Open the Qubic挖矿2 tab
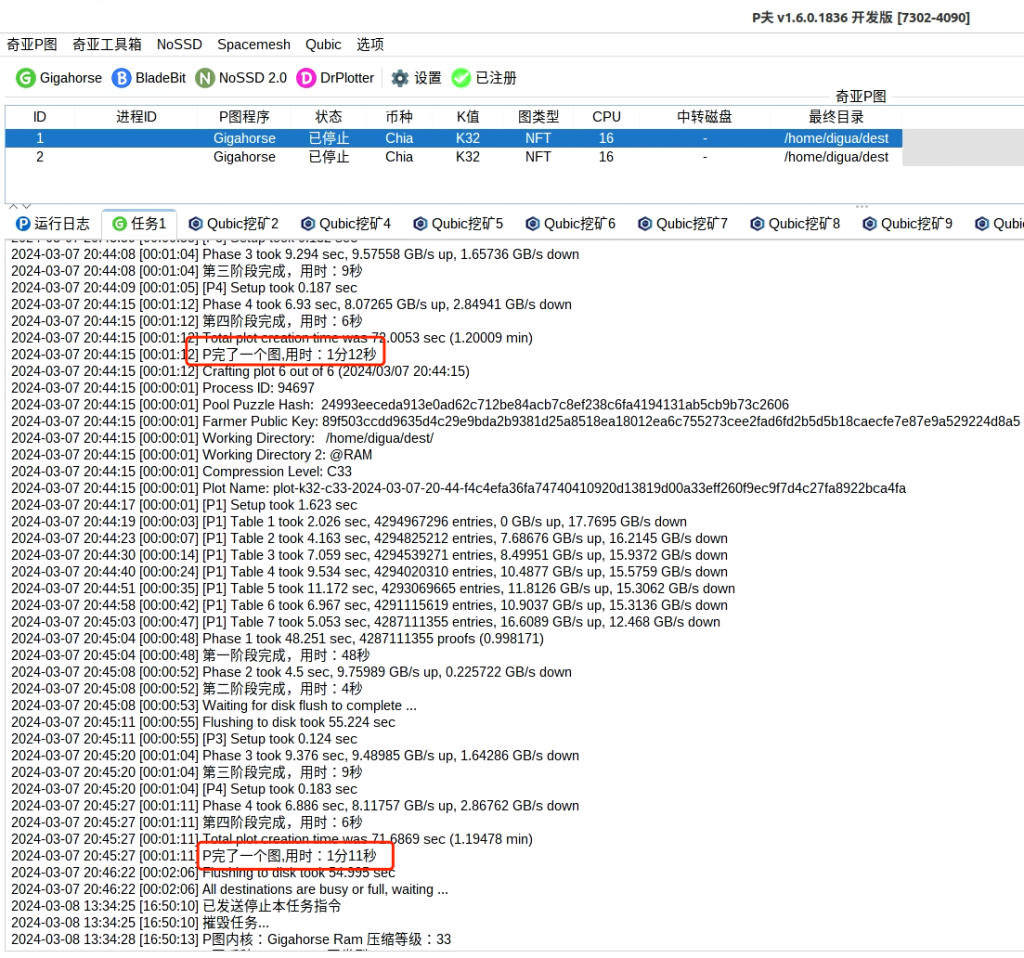1024x958 pixels. (x=233, y=224)
